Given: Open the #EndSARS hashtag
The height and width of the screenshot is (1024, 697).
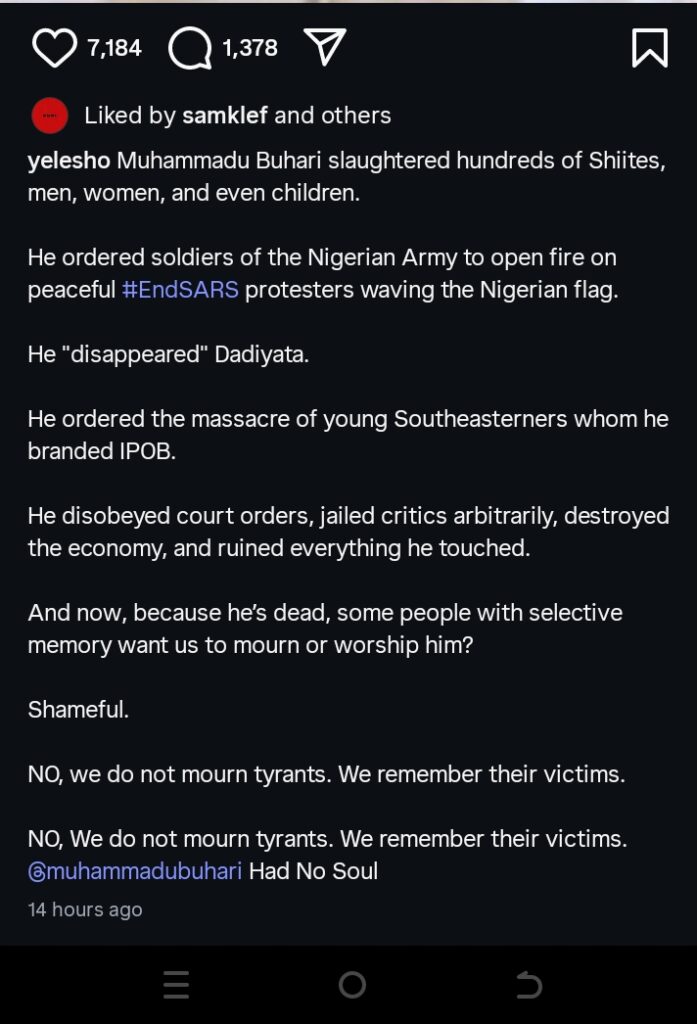Looking at the screenshot, I should point(180,289).
